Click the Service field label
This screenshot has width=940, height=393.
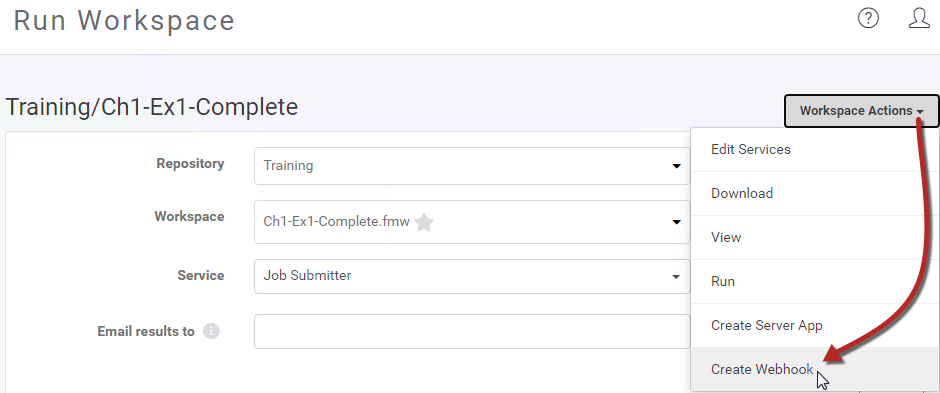pyautogui.click(x=201, y=276)
